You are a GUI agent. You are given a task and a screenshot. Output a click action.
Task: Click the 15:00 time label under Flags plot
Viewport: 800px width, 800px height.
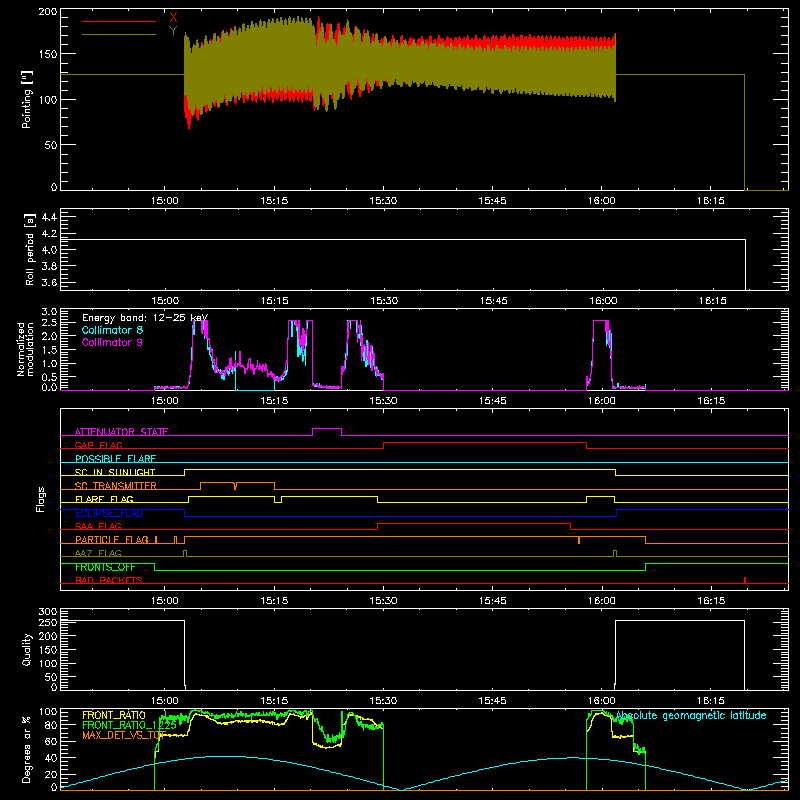(x=165, y=601)
